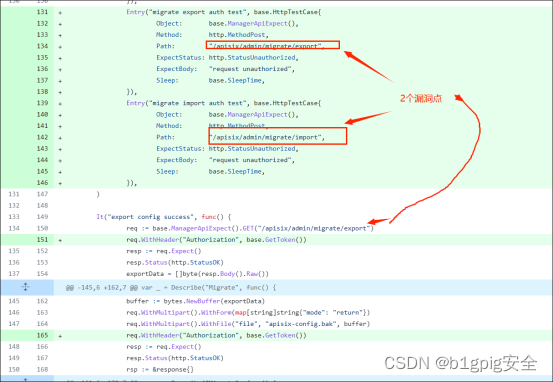
Task: Click the buffer := bytes.NewBuffer(exportData) line
Action: point(195,301)
